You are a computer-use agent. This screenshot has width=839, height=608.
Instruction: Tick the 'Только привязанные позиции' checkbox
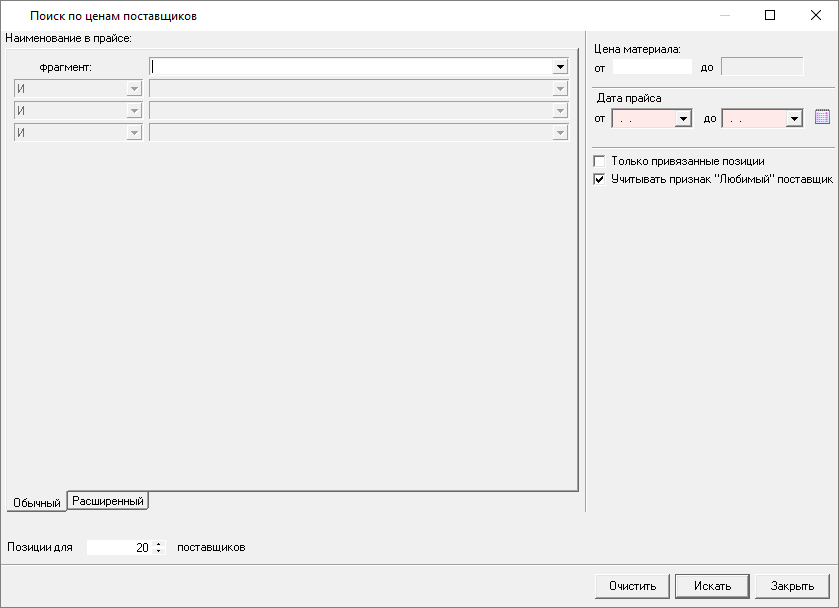tap(600, 161)
